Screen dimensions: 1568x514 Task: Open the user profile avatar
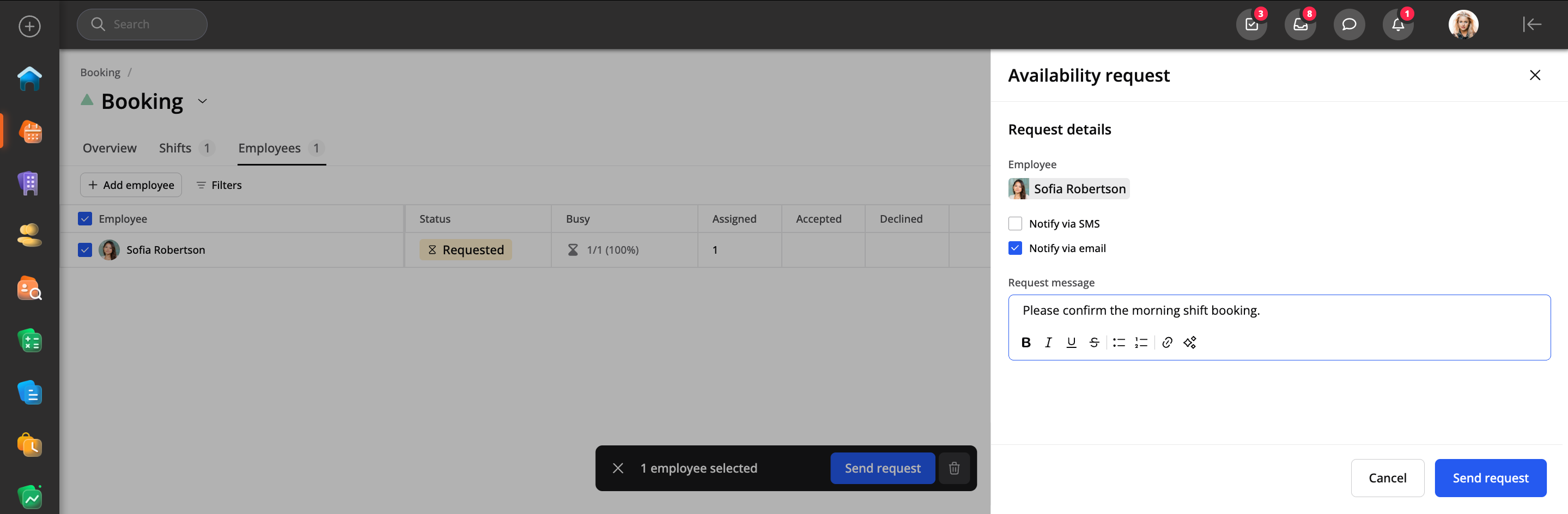[x=1463, y=25]
